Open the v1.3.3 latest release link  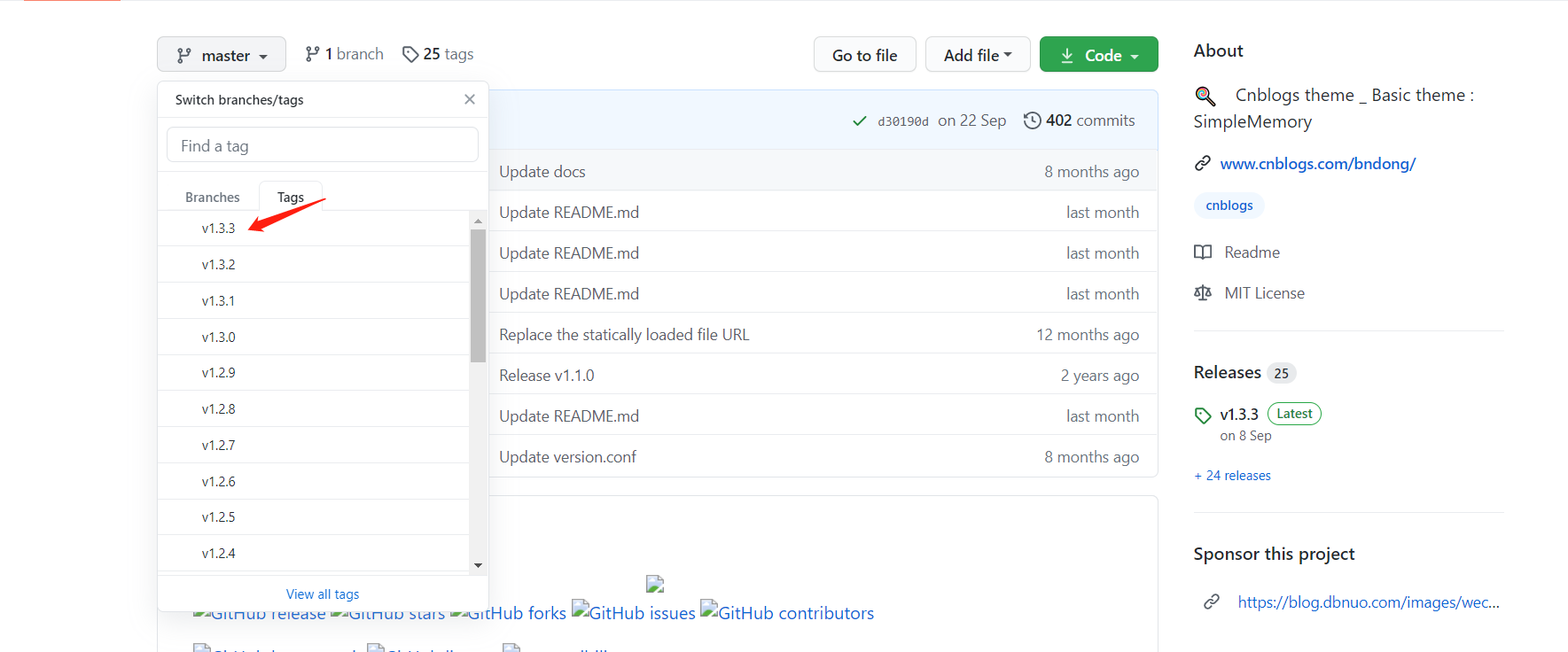pos(1239,415)
